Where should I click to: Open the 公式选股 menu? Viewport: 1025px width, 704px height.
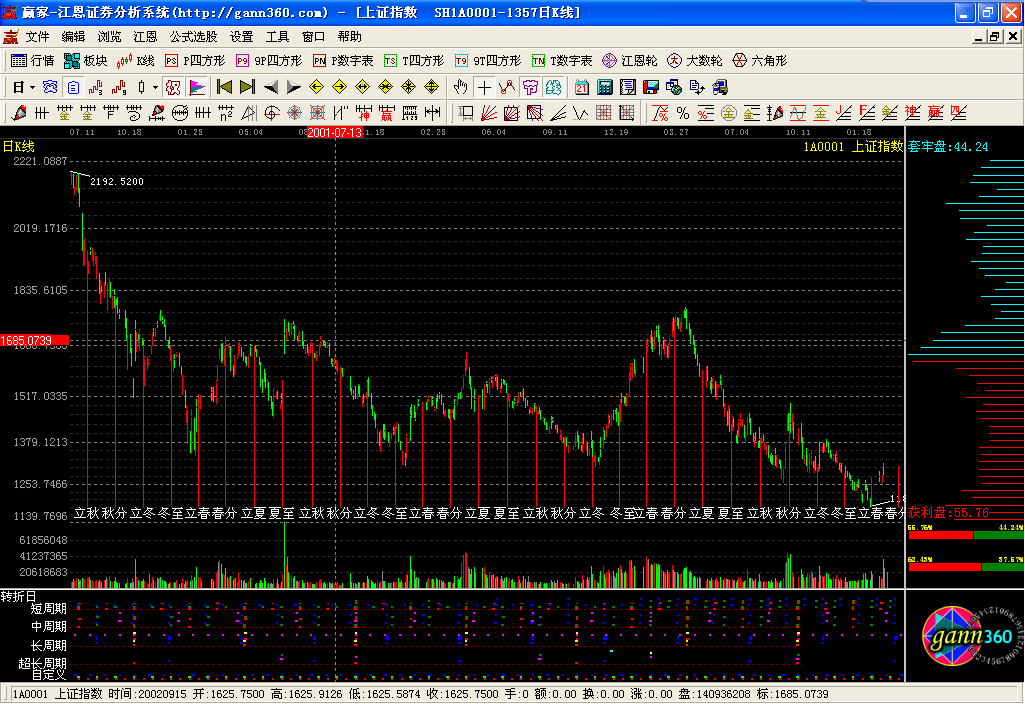(x=192, y=36)
